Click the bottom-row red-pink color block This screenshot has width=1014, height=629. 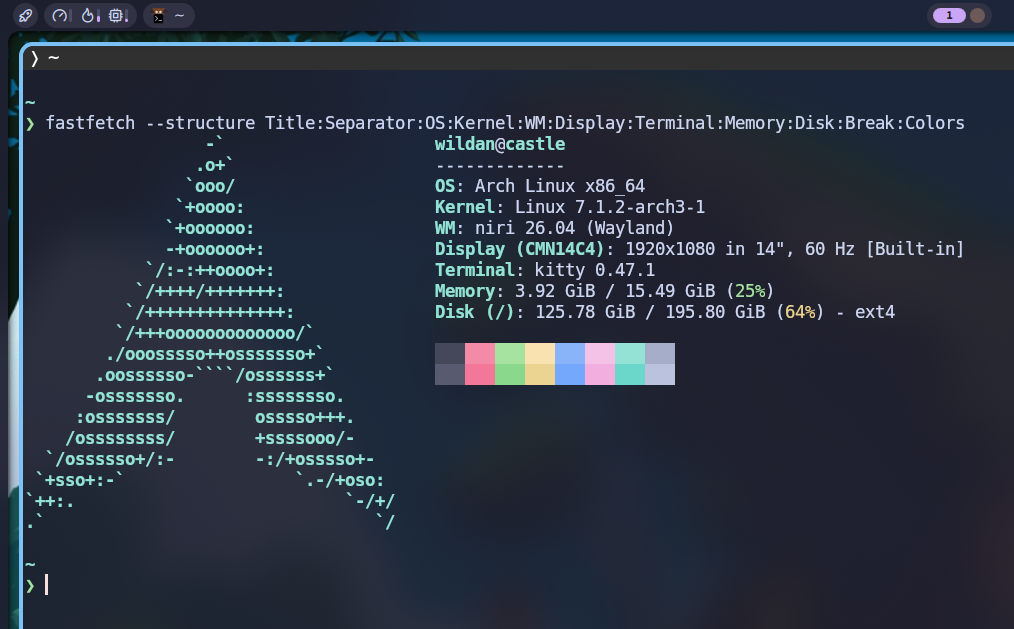(x=480, y=374)
